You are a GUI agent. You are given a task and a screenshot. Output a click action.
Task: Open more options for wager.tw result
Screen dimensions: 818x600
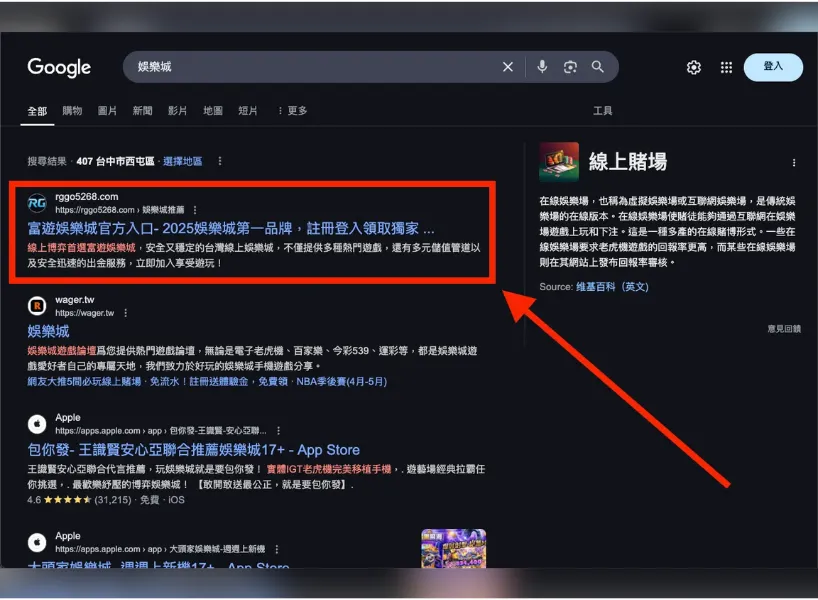pos(125,313)
